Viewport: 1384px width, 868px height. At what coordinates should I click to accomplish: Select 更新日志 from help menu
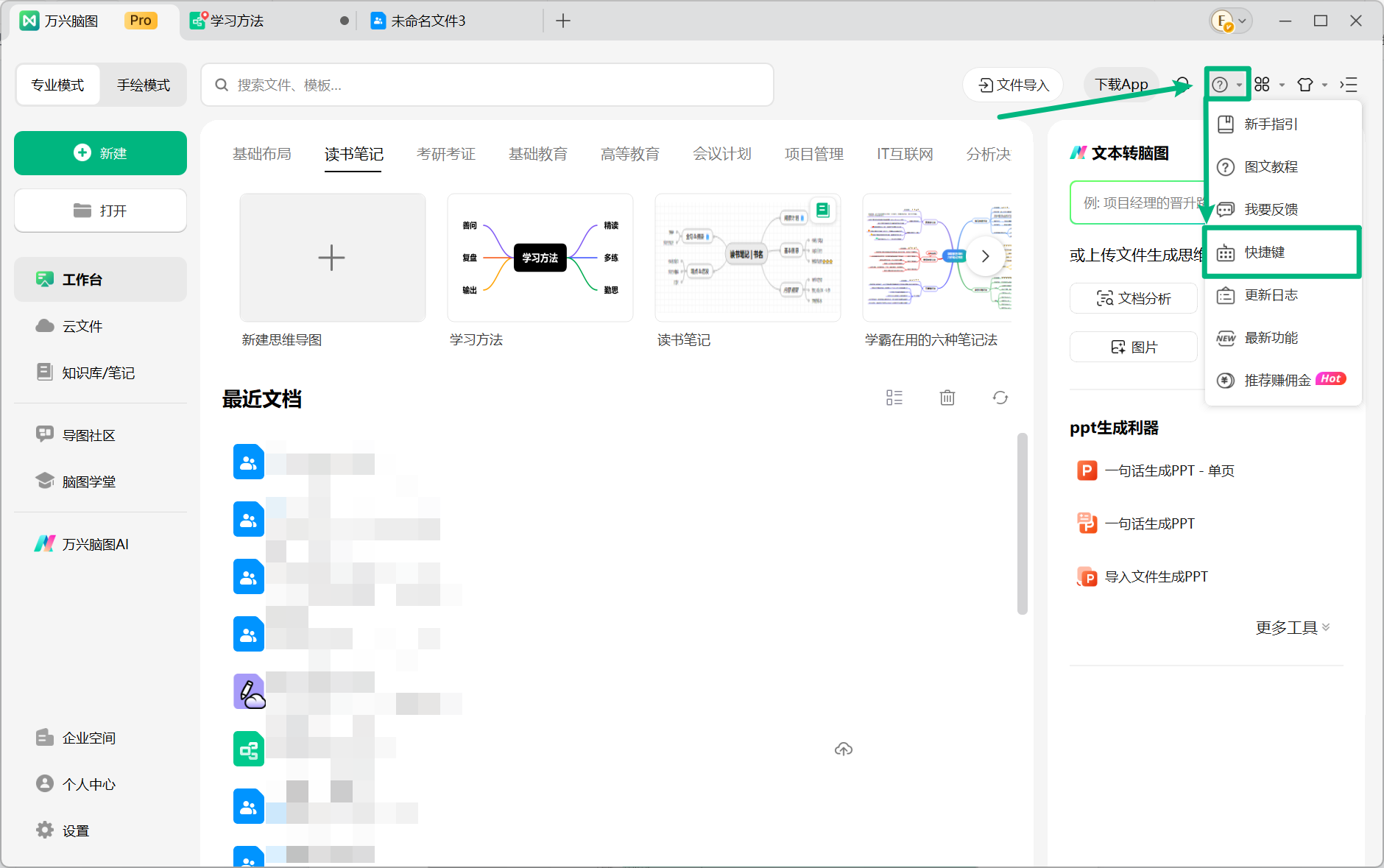tap(1283, 295)
